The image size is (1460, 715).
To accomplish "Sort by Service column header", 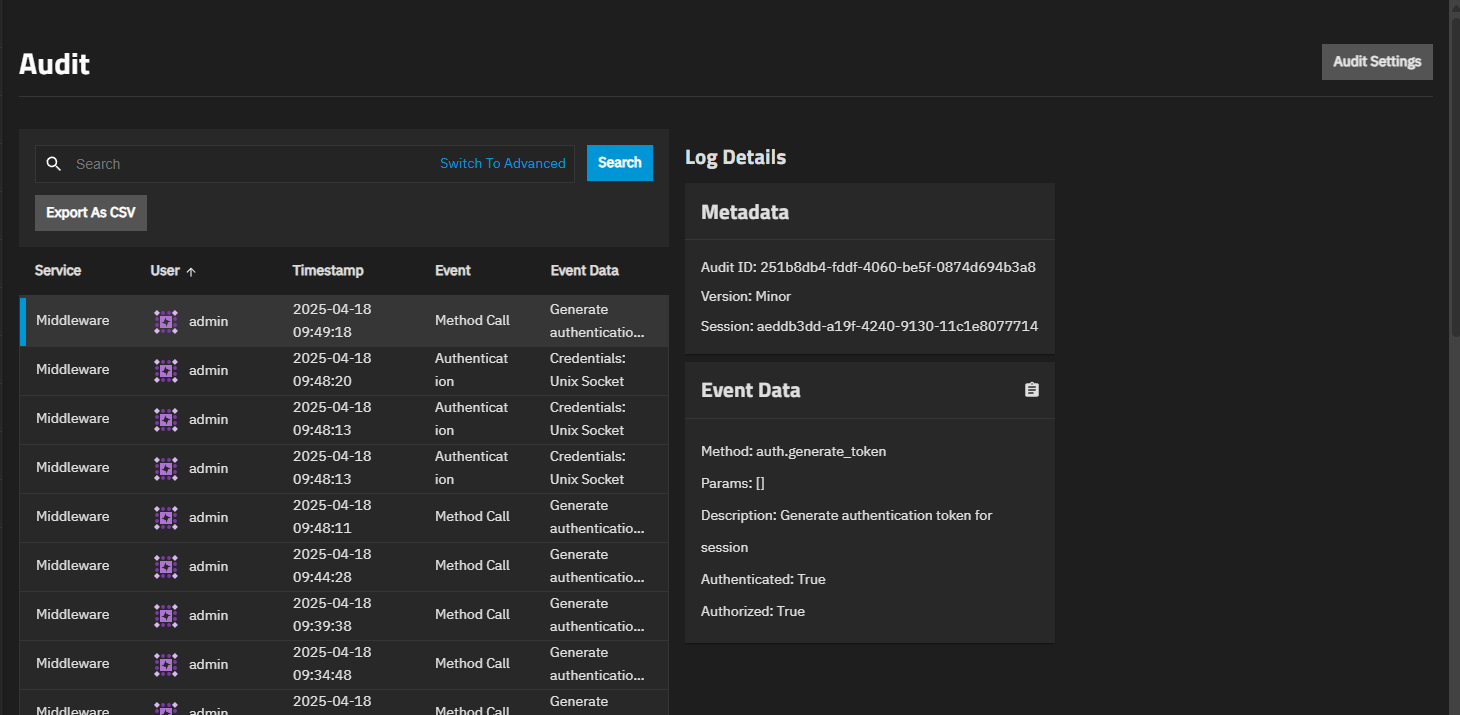I will [x=58, y=271].
